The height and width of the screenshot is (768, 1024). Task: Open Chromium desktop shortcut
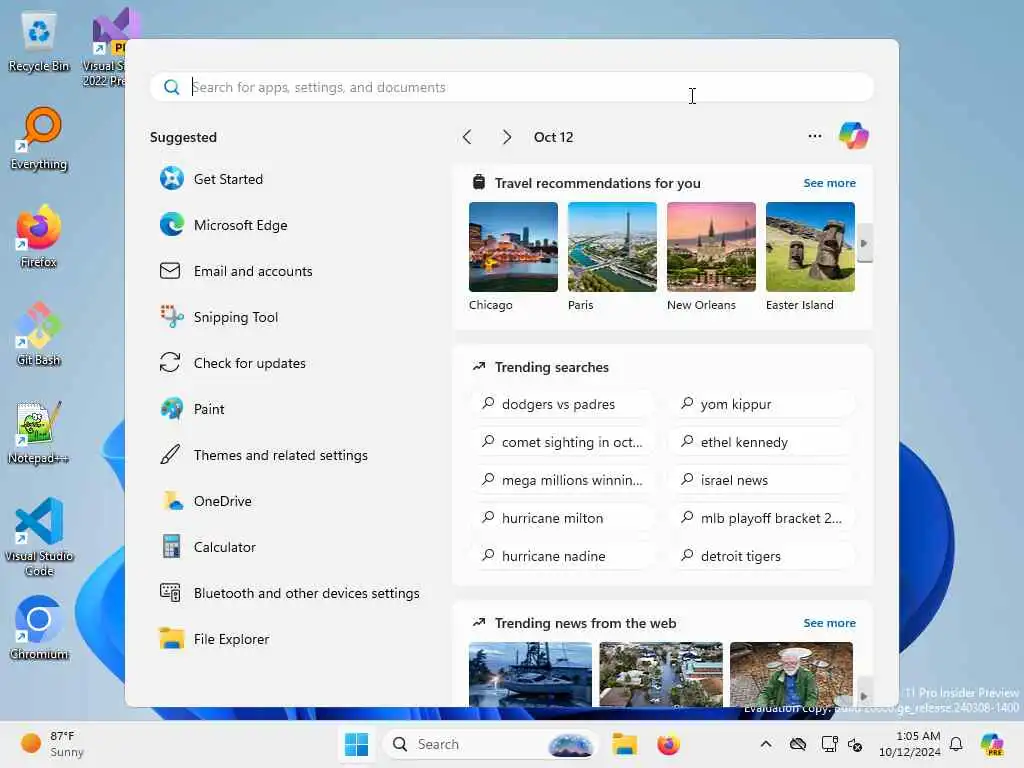39,628
